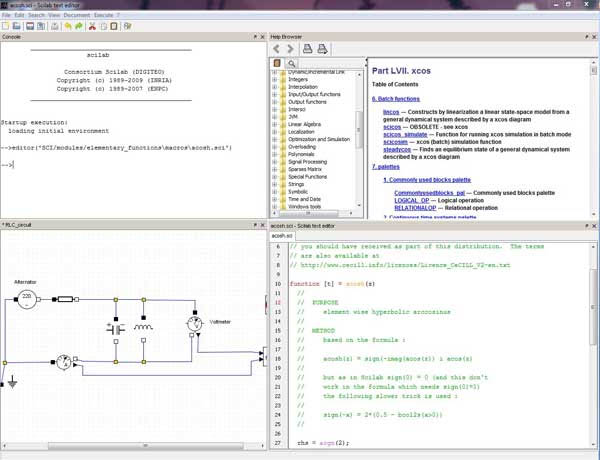Expand the Time and Date tree node
The width and height of the screenshot is (600, 460).
tap(274, 199)
